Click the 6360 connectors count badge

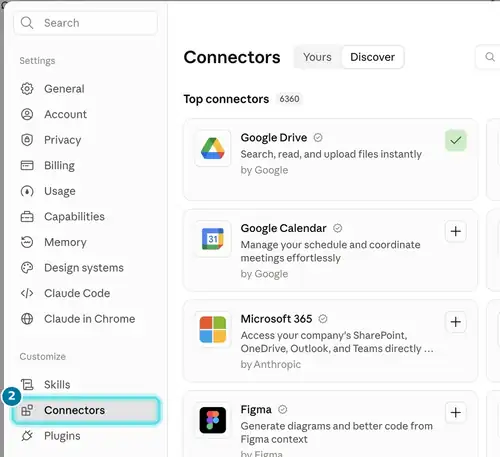pyautogui.click(x=289, y=99)
